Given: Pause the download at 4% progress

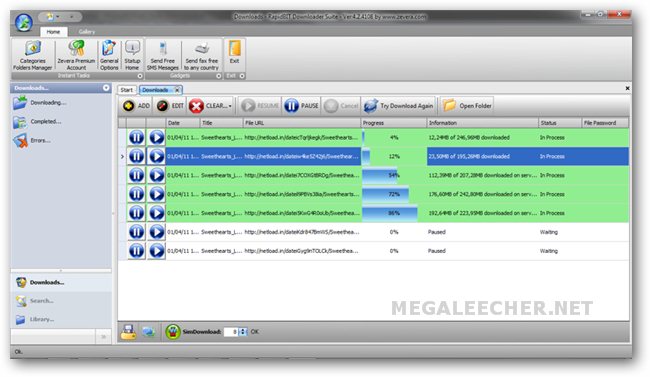Looking at the screenshot, I should coord(136,137).
